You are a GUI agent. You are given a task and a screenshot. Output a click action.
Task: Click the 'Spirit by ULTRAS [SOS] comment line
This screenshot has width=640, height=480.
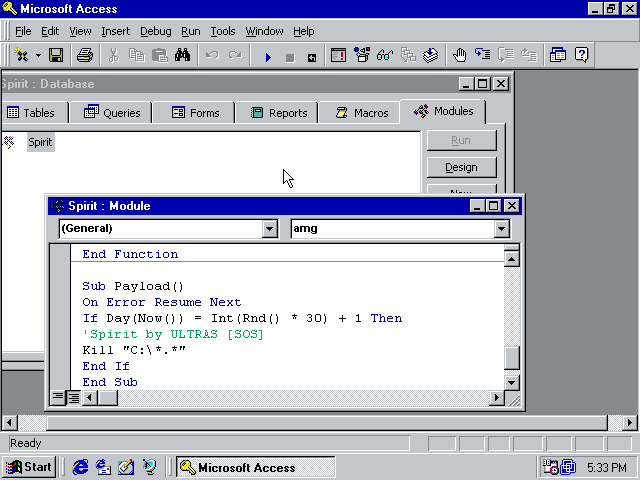point(173,334)
